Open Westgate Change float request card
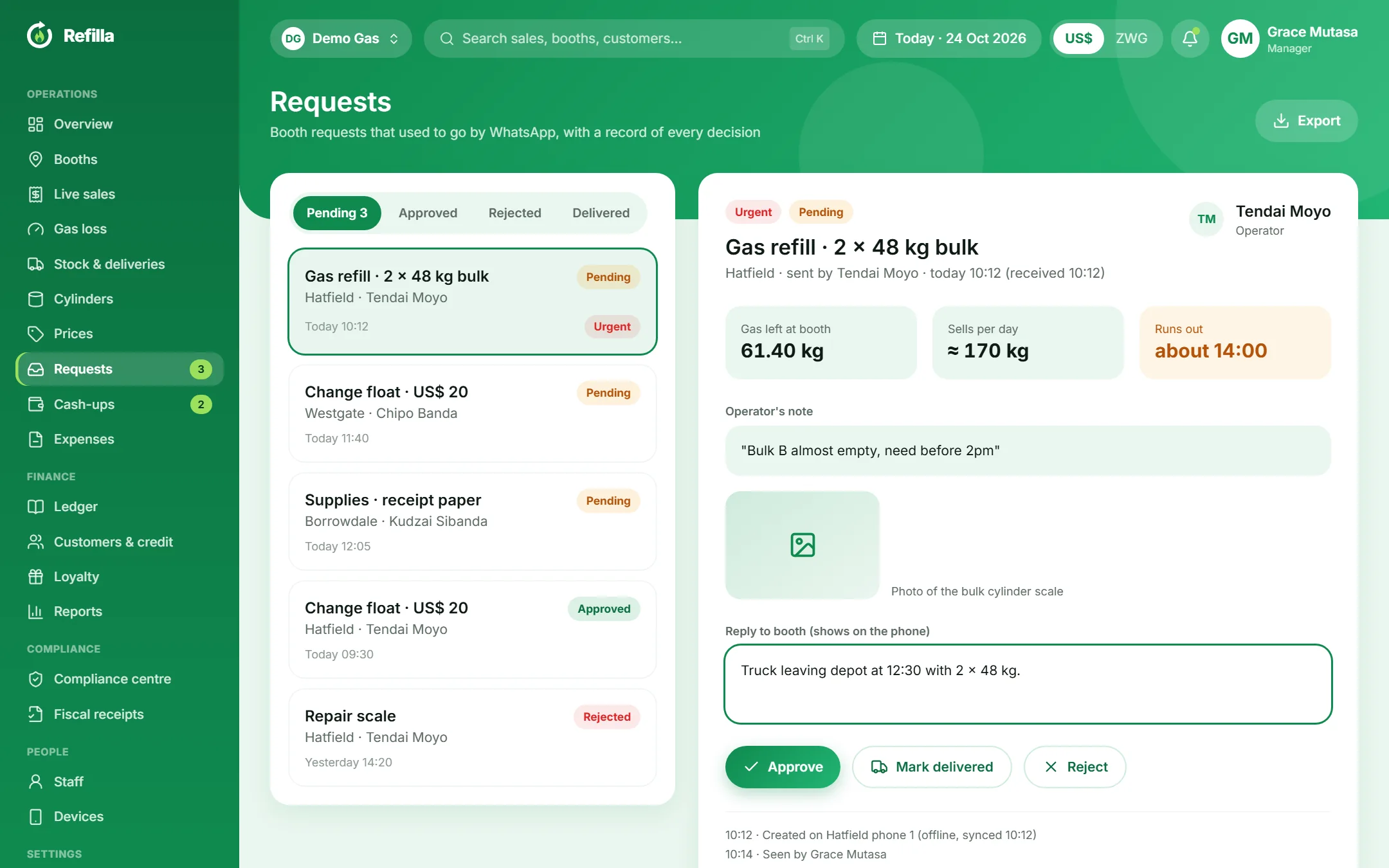 click(x=473, y=413)
